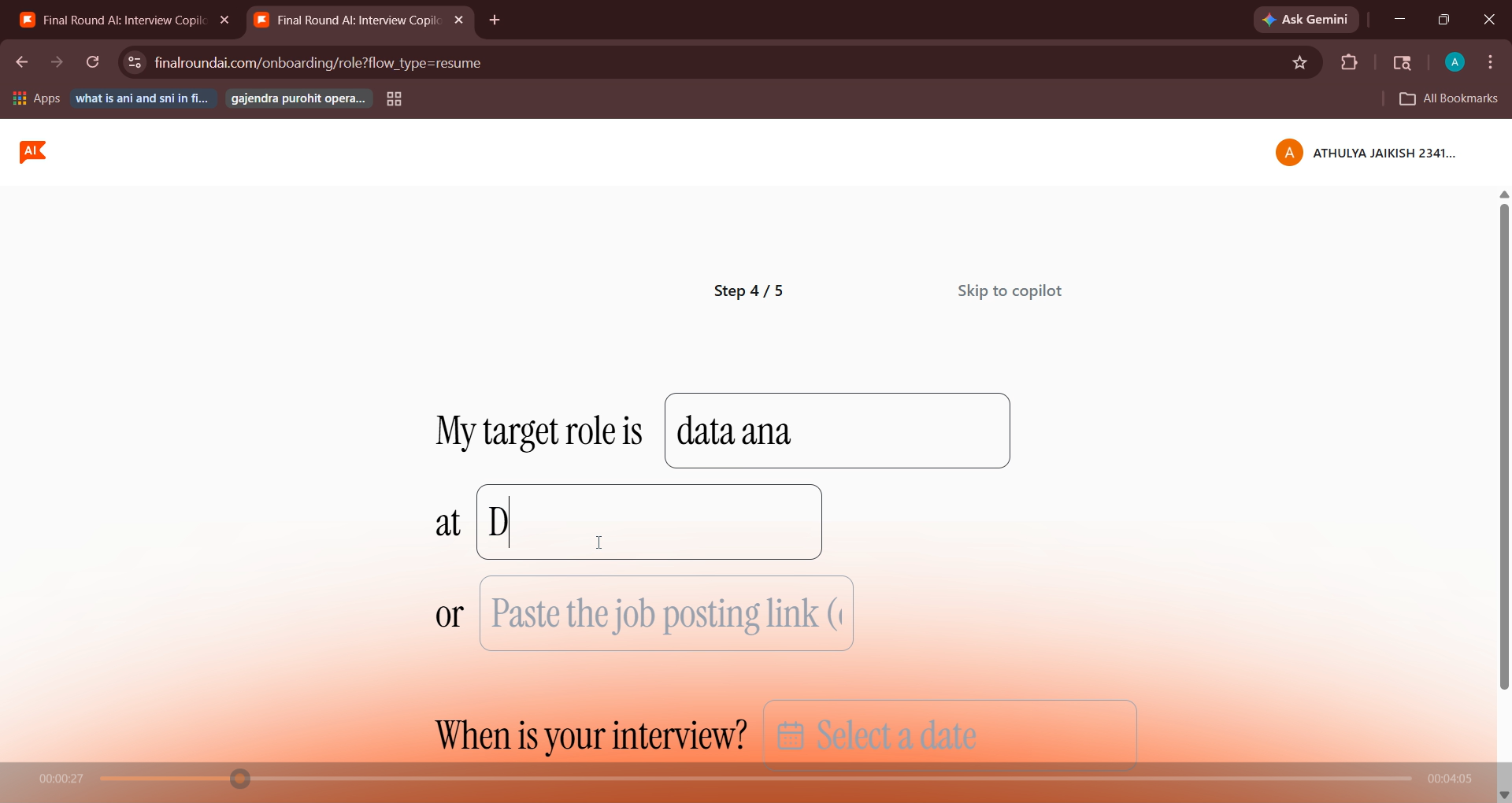
Task: Click the job posting link field
Action: [666, 613]
